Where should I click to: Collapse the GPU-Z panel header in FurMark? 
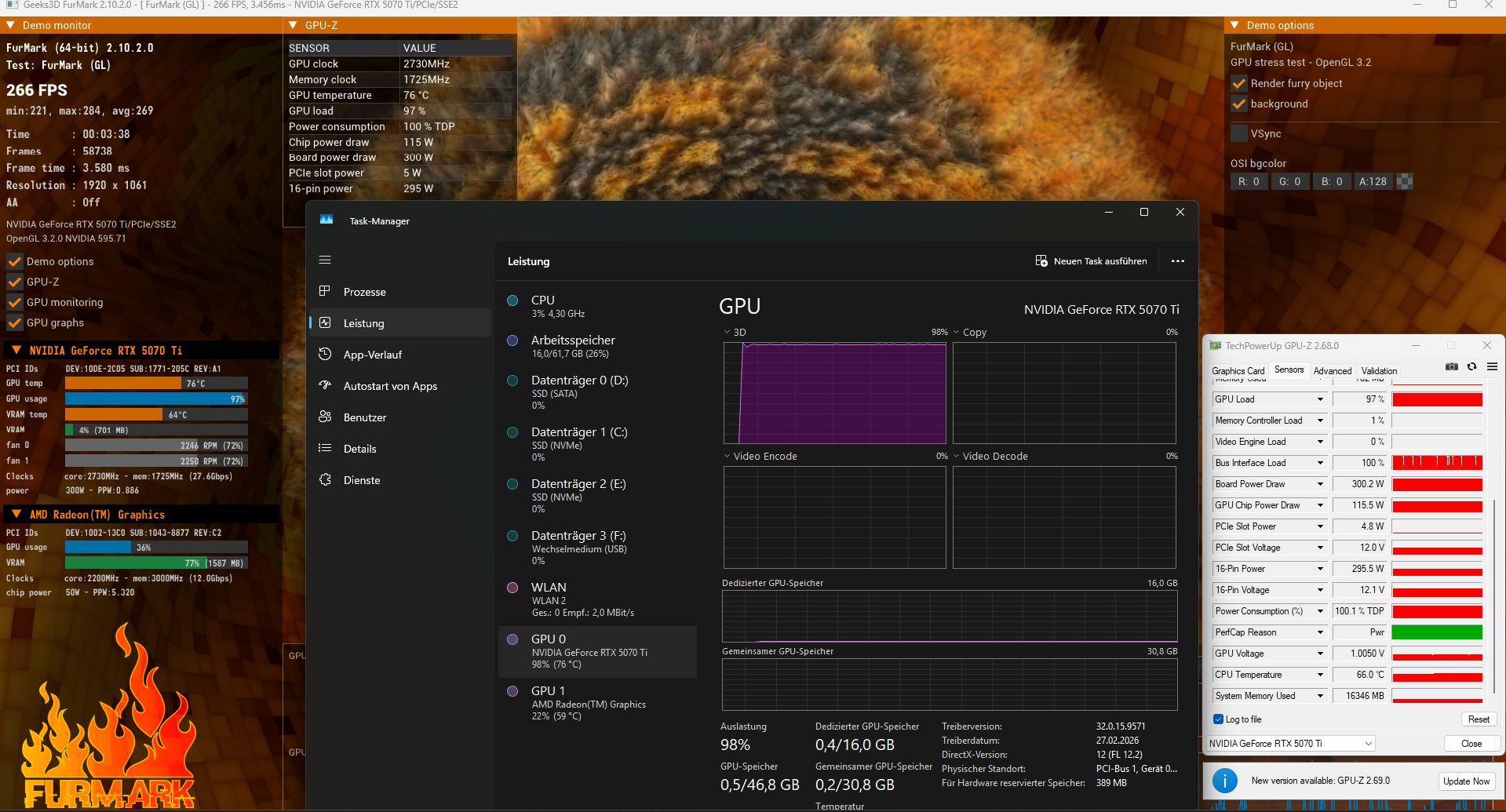click(x=293, y=25)
